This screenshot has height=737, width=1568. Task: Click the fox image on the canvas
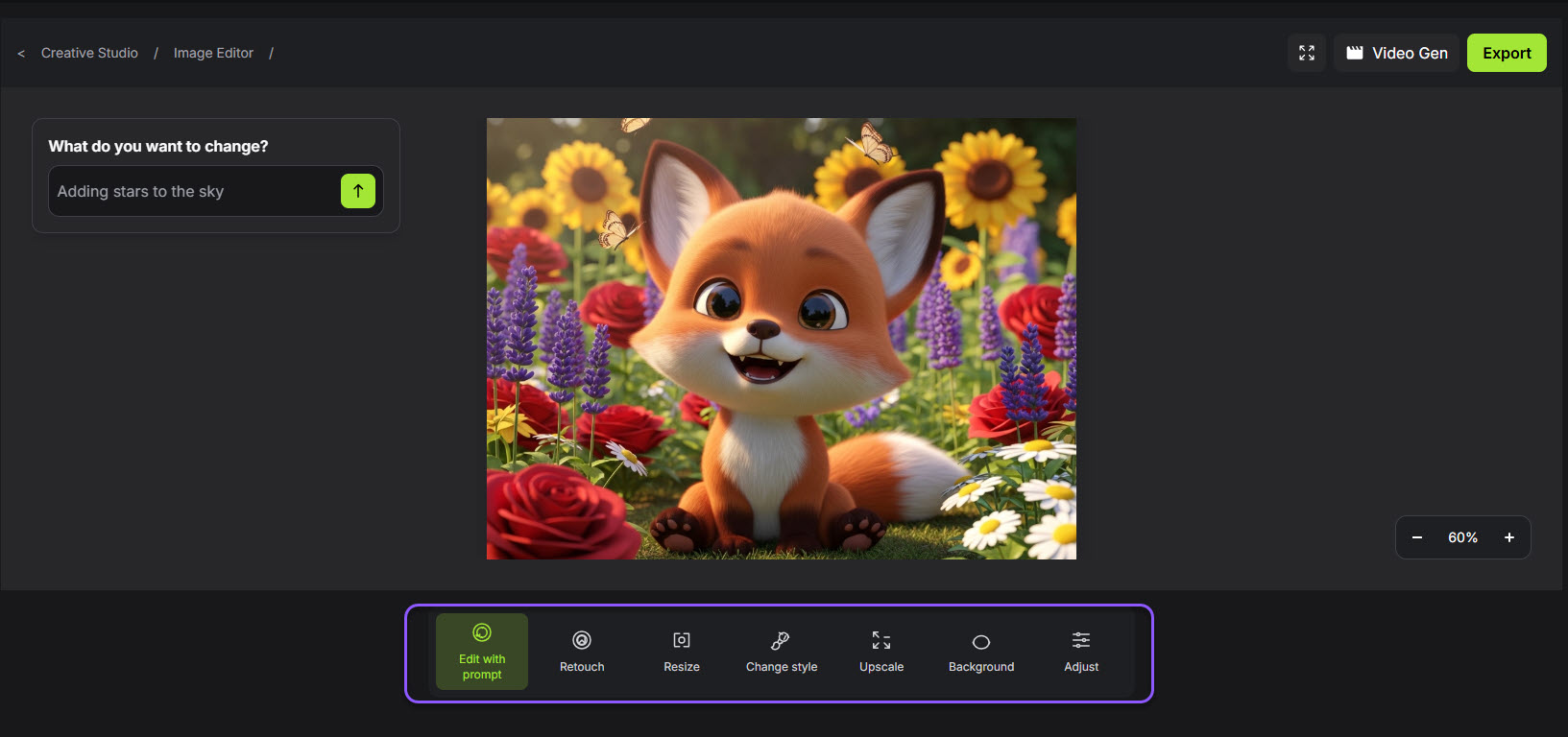(x=781, y=339)
